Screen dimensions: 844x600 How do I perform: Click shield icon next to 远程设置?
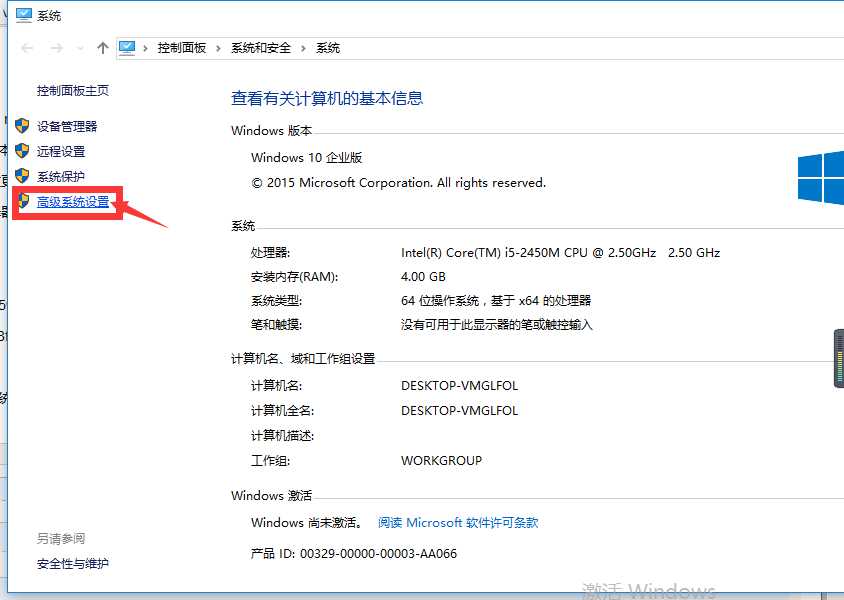pos(22,151)
